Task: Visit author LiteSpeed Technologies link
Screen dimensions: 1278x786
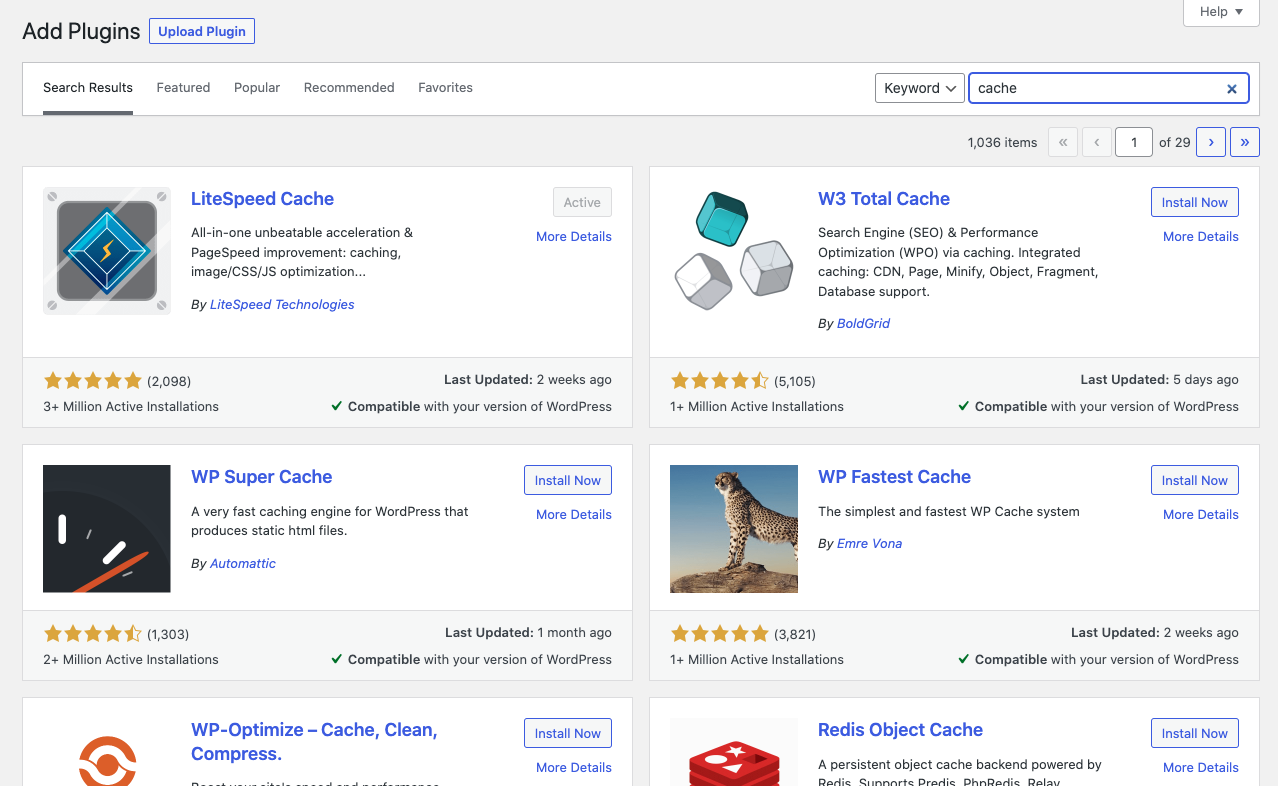Action: [x=282, y=305]
